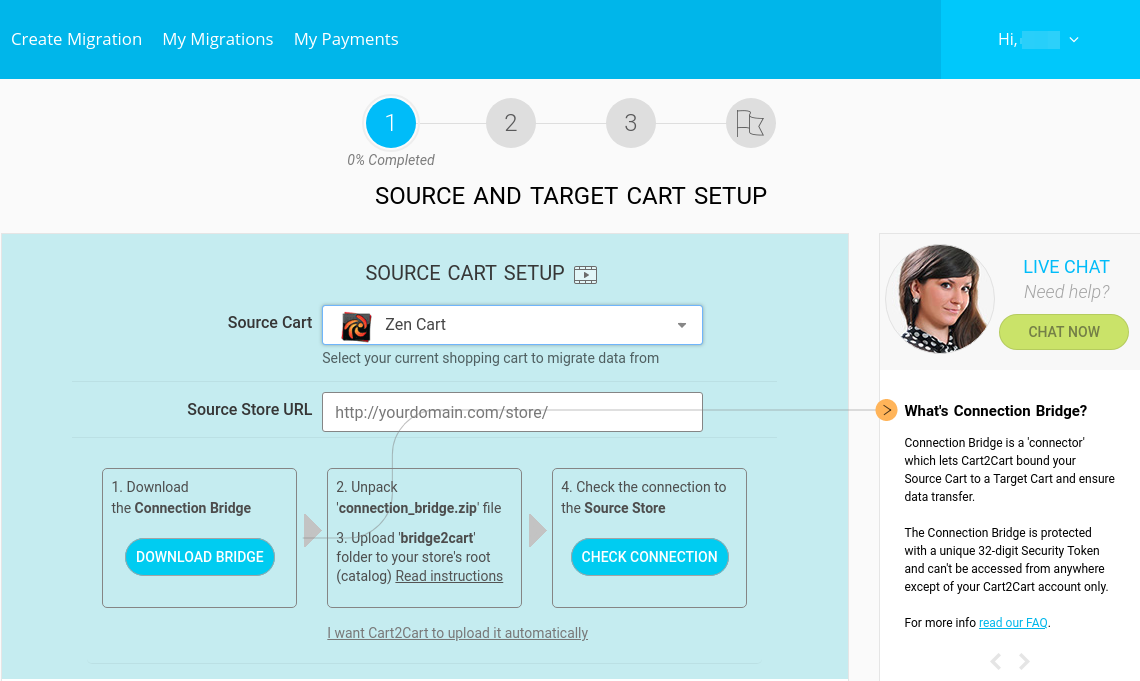Click the Zen Cart logo in selector
Image resolution: width=1140 pixels, height=681 pixels.
(357, 326)
